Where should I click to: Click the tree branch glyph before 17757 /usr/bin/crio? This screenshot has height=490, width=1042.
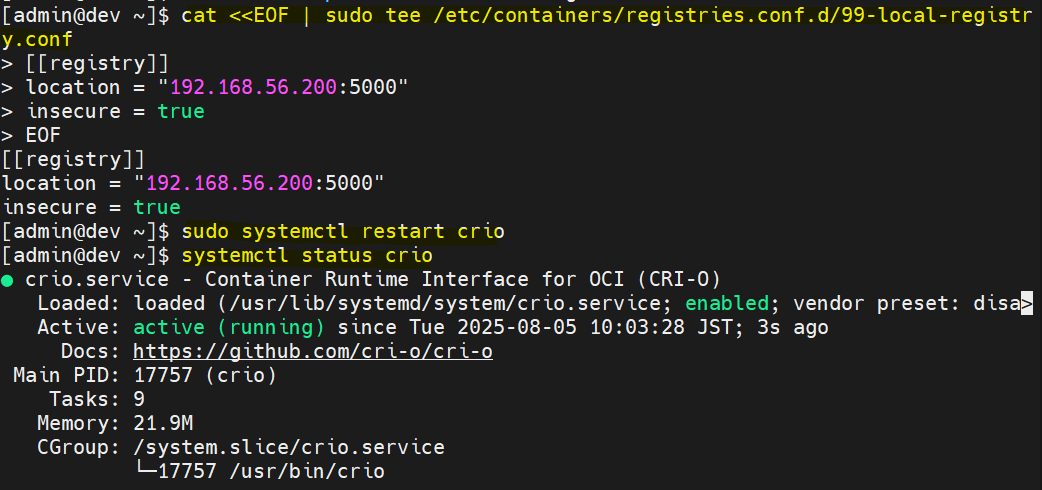[144, 471]
